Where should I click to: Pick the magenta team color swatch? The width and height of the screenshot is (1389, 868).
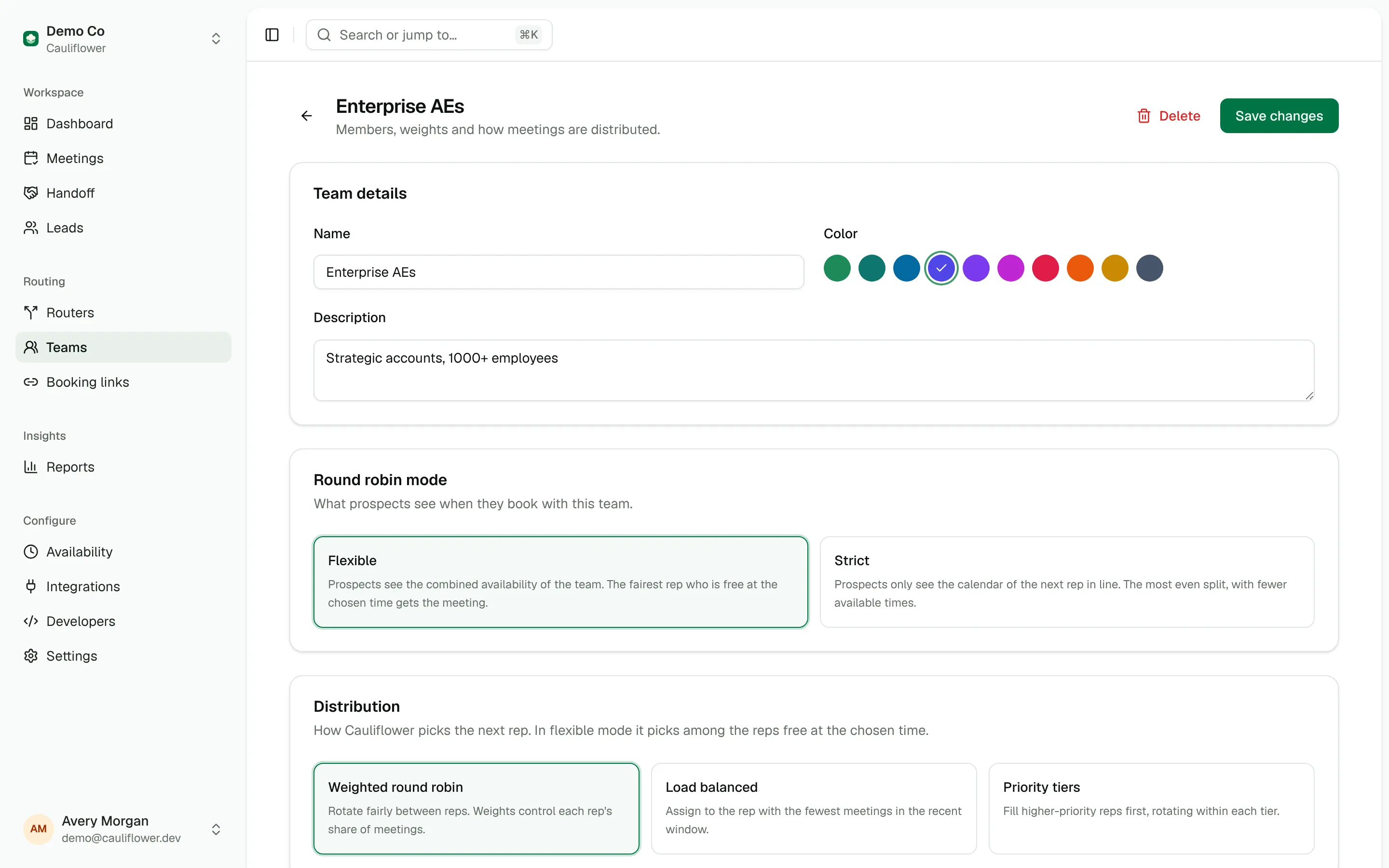point(1011,268)
